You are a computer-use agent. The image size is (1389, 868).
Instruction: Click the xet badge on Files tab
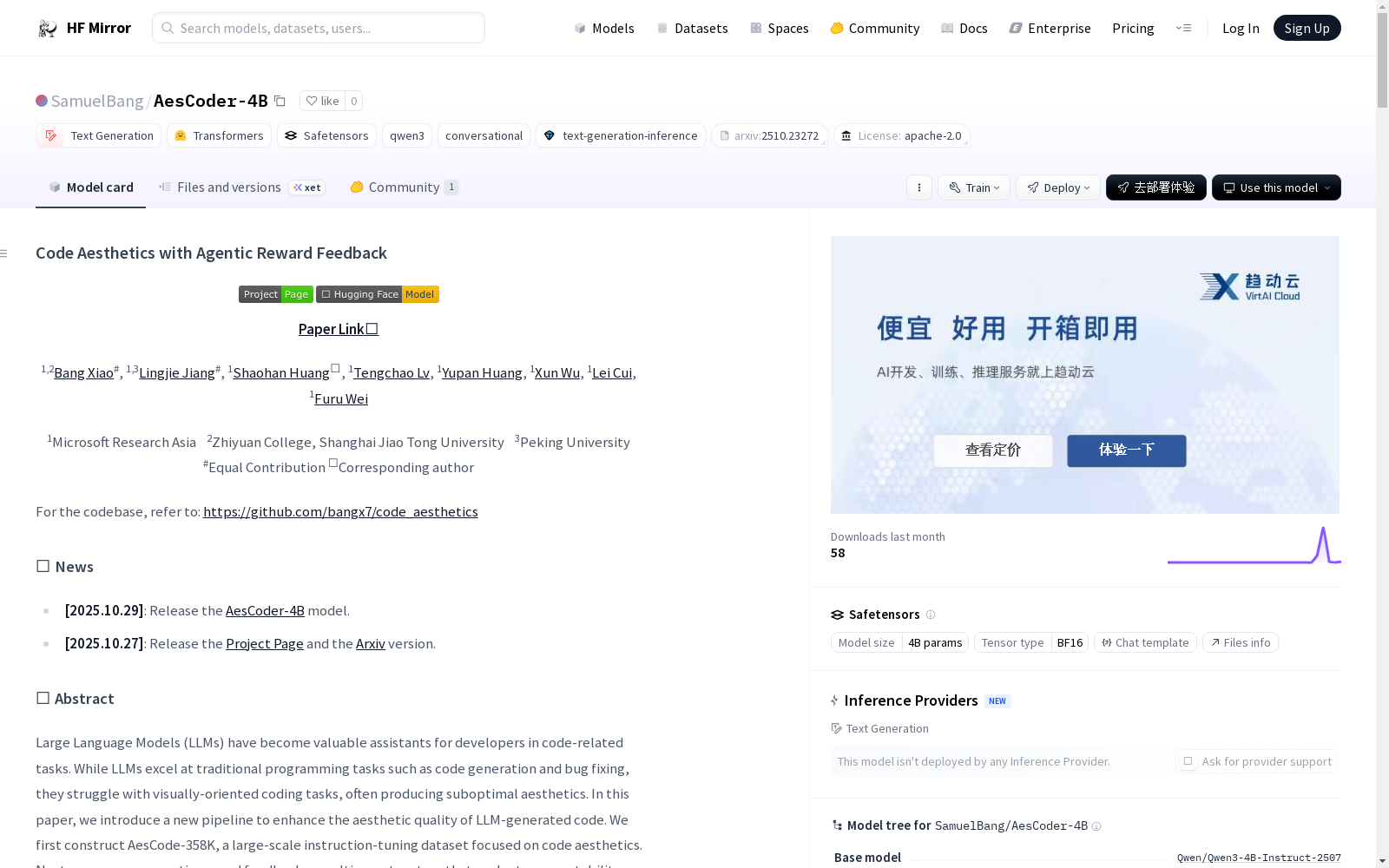pos(307,187)
